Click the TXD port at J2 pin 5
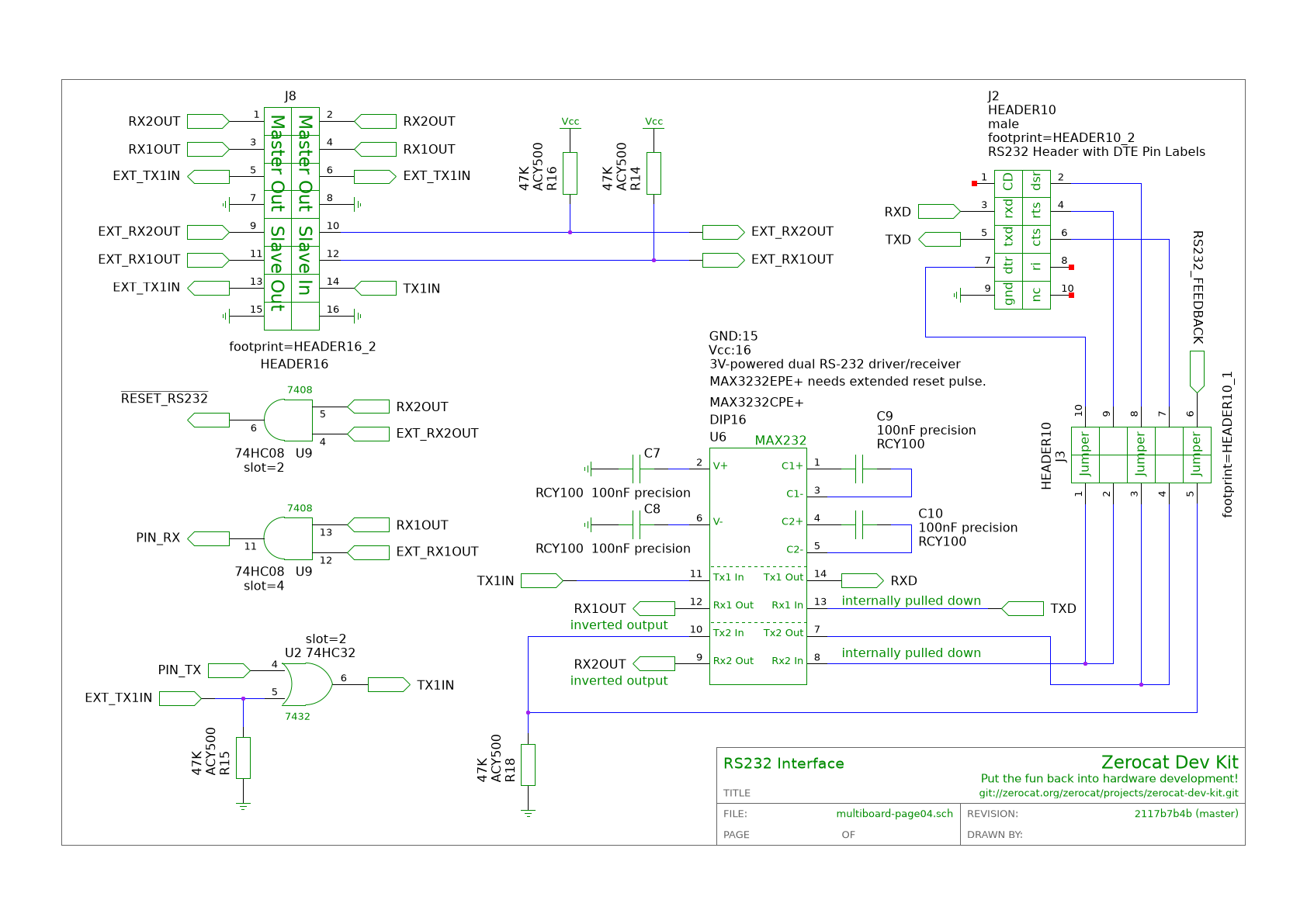This screenshot has width=1307, height=924. point(939,239)
